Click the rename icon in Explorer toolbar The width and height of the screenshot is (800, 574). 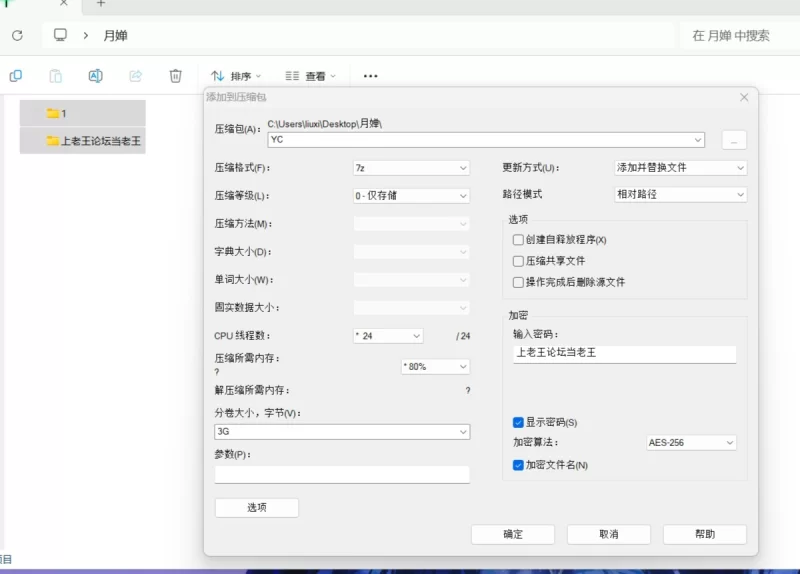95,76
